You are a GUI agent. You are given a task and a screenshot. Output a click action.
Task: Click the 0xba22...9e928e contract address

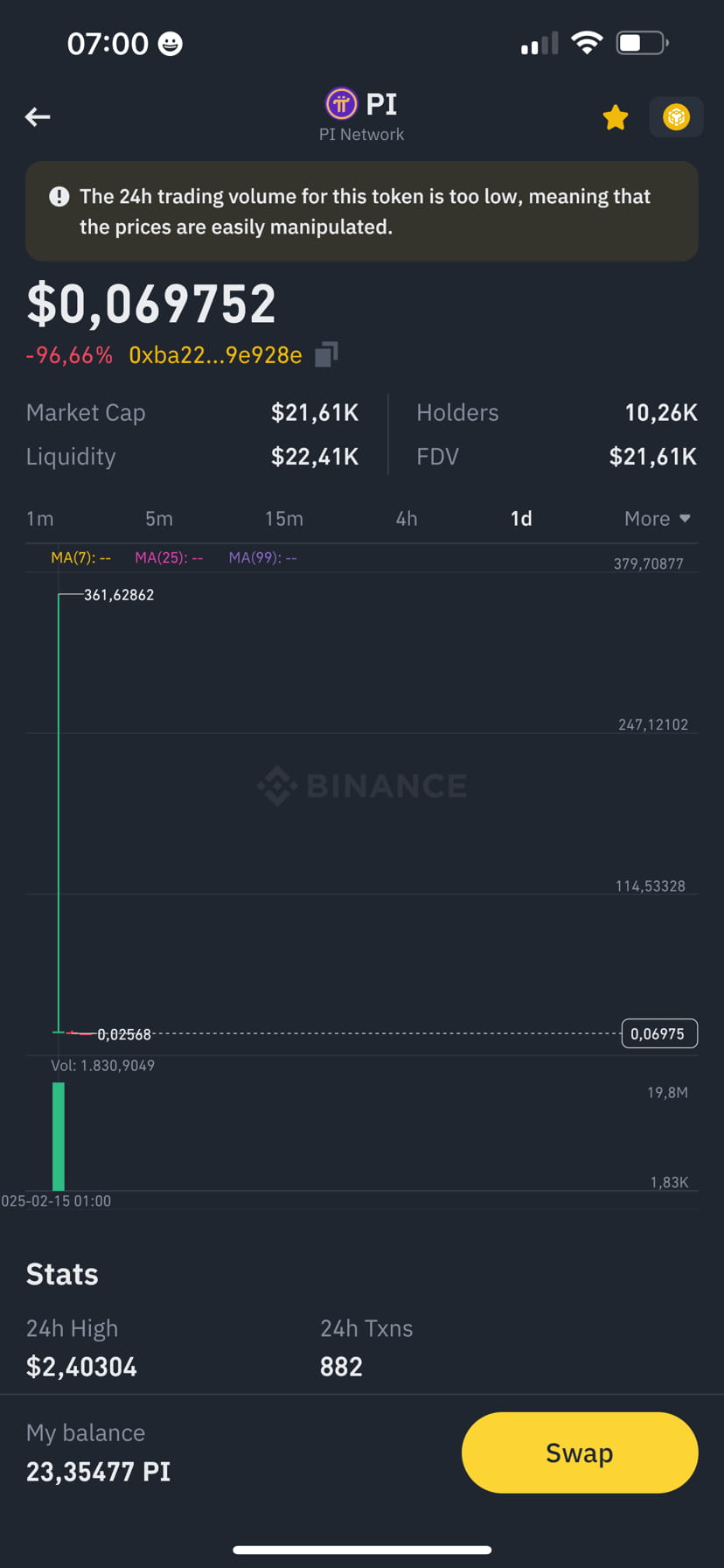click(215, 355)
